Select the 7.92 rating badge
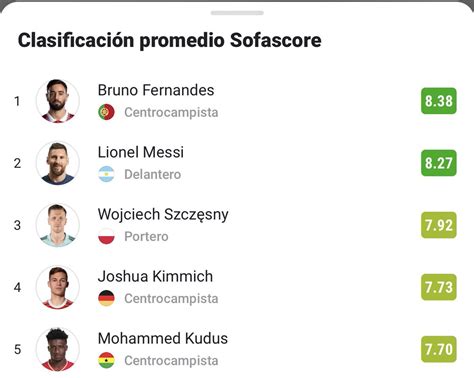Image resolution: width=474 pixels, height=378 pixels. point(439,225)
